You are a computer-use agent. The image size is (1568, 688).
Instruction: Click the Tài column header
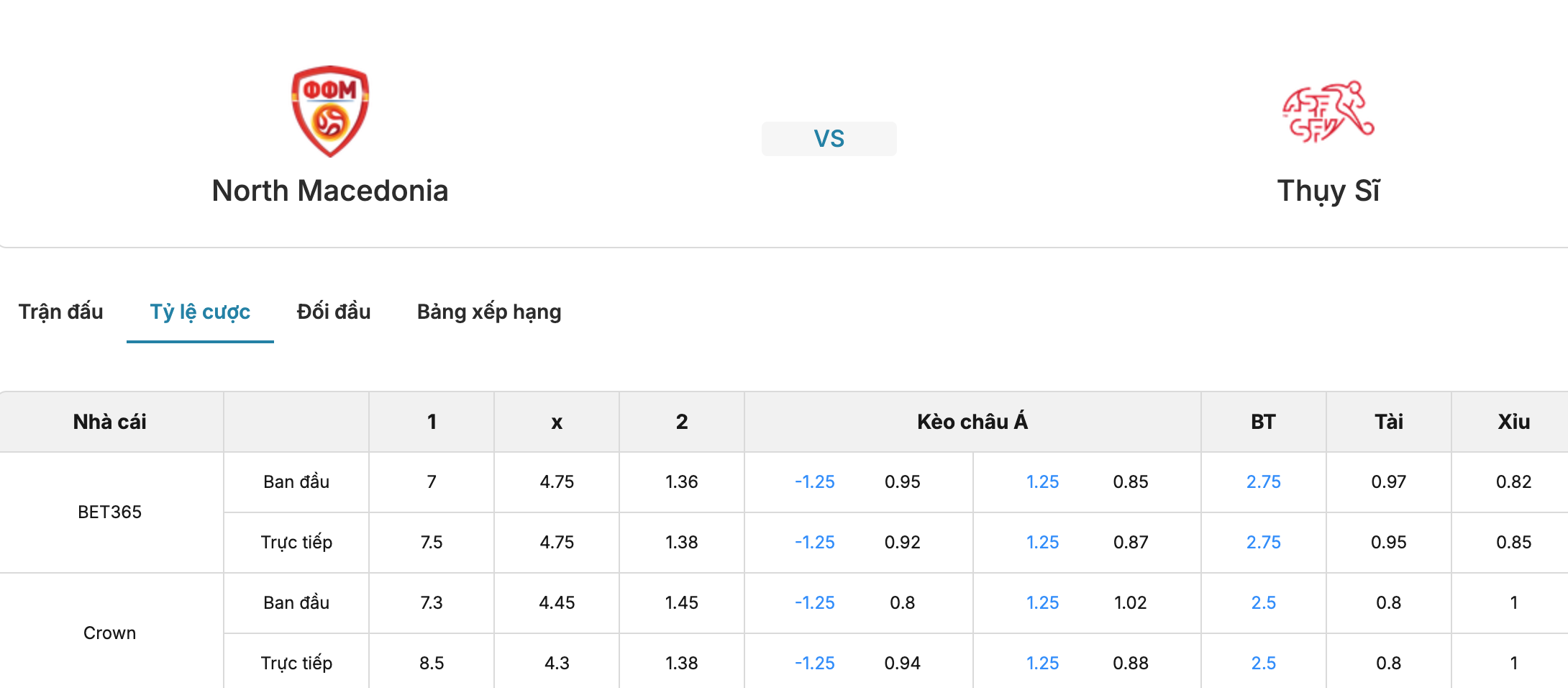[x=1389, y=422]
